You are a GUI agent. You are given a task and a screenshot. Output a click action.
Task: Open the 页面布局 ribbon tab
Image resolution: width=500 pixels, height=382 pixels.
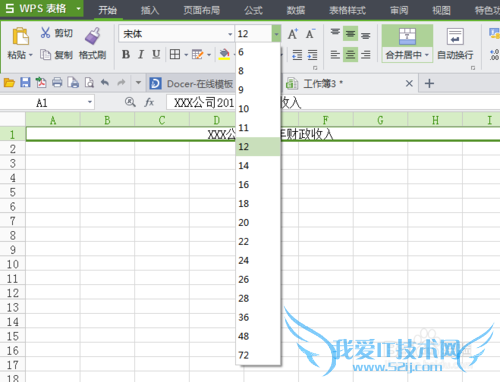pyautogui.click(x=202, y=10)
